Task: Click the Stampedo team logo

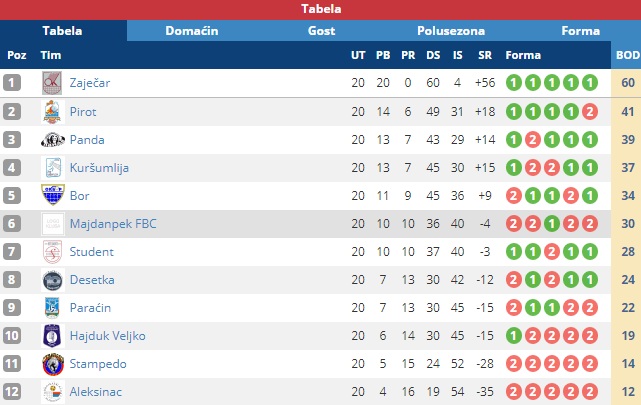Action: click(x=53, y=364)
